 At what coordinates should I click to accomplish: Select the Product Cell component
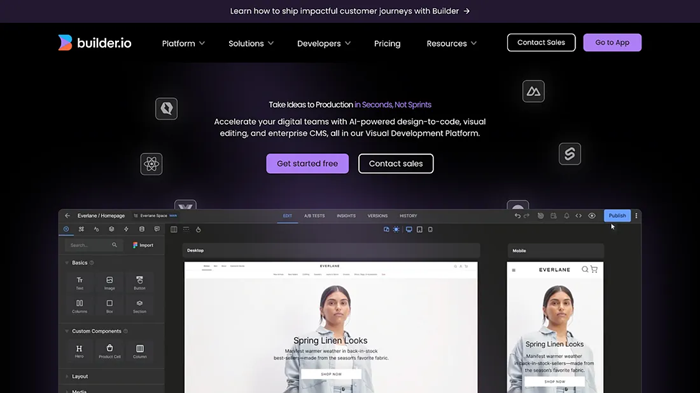tap(109, 351)
